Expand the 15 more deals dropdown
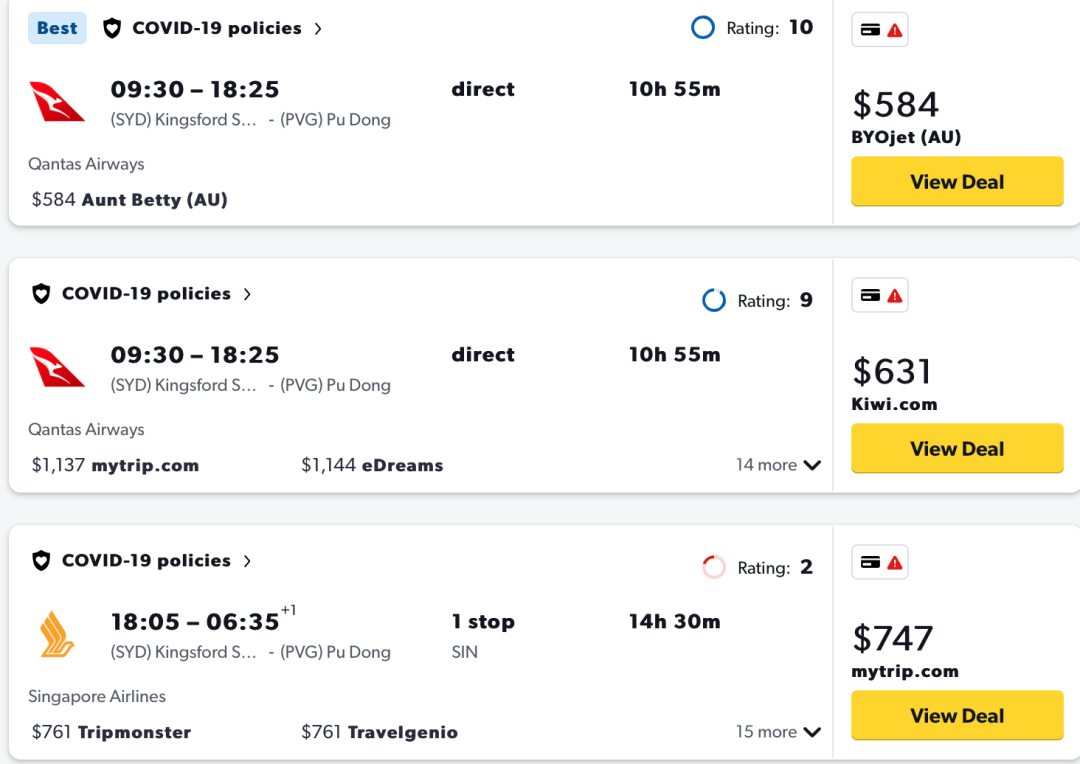The image size is (1080, 764). coord(778,732)
